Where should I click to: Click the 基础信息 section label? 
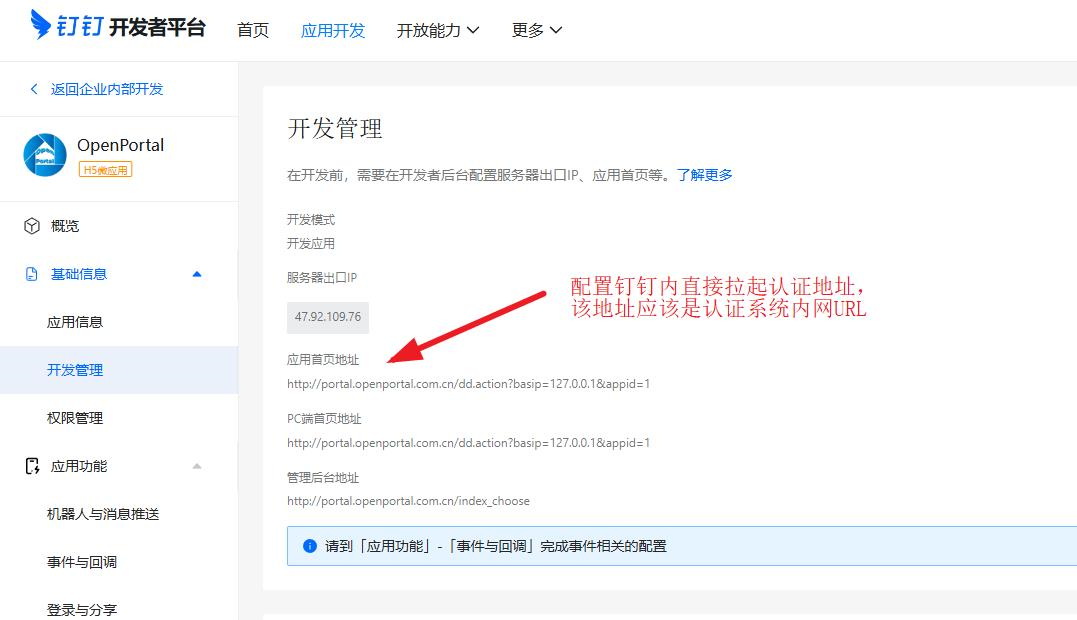(79, 274)
